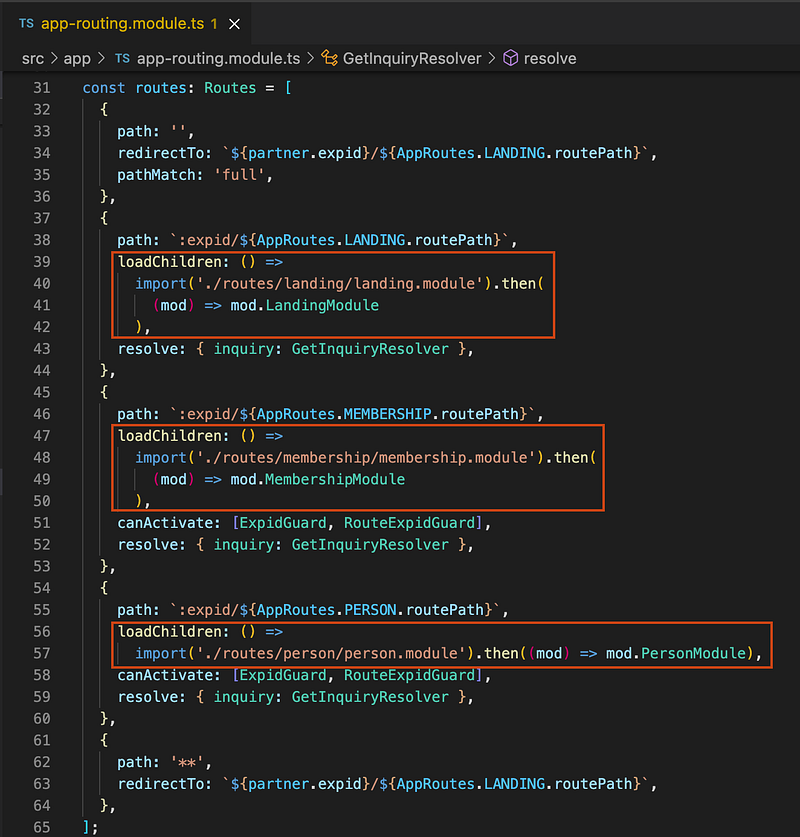Screen dimensions: 800x837
Task: Click the chevron between src and app breadcrumbs
Action: click(x=54, y=59)
